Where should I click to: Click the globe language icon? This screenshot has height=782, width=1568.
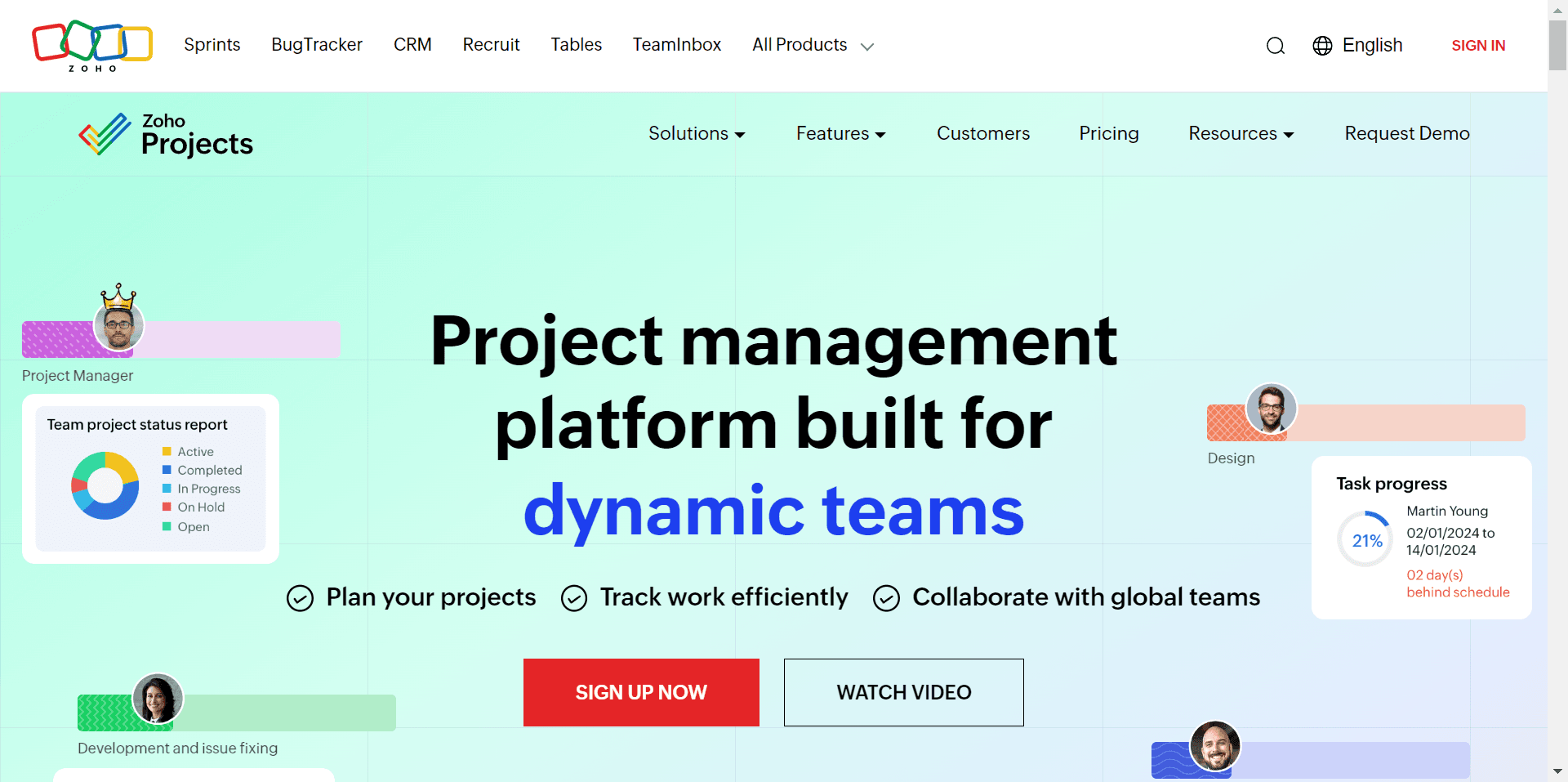coord(1321,46)
